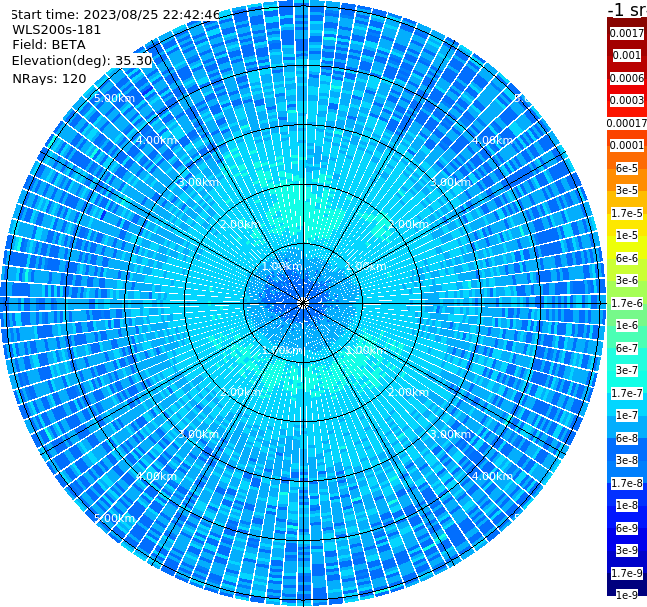Select the lower-right 2.00km ring label
This screenshot has height=607, width=647.
click(x=408, y=392)
